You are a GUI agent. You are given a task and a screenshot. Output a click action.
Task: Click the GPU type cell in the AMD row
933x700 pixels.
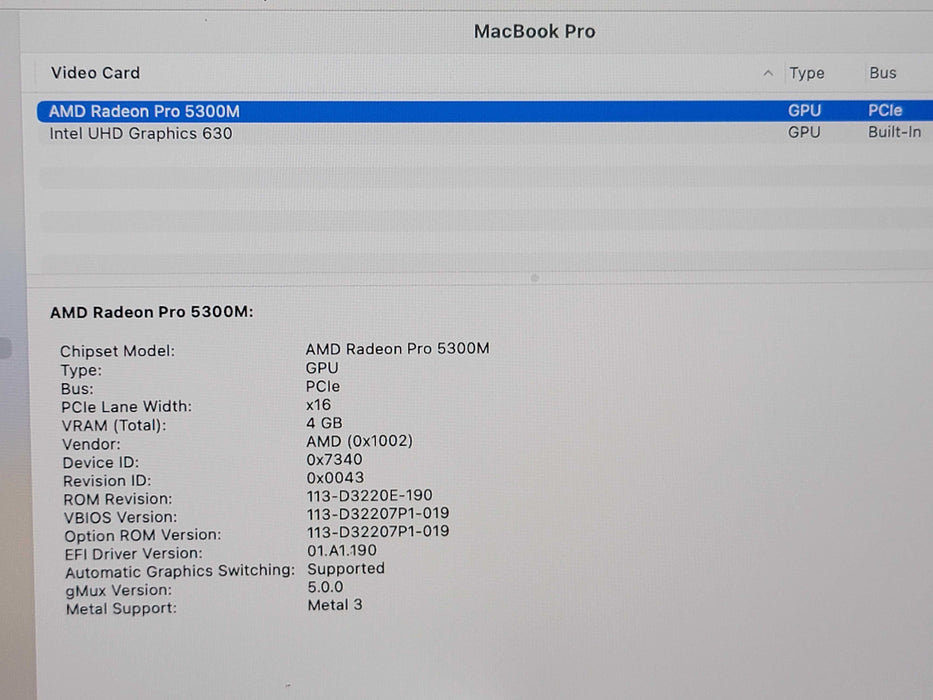click(x=805, y=110)
